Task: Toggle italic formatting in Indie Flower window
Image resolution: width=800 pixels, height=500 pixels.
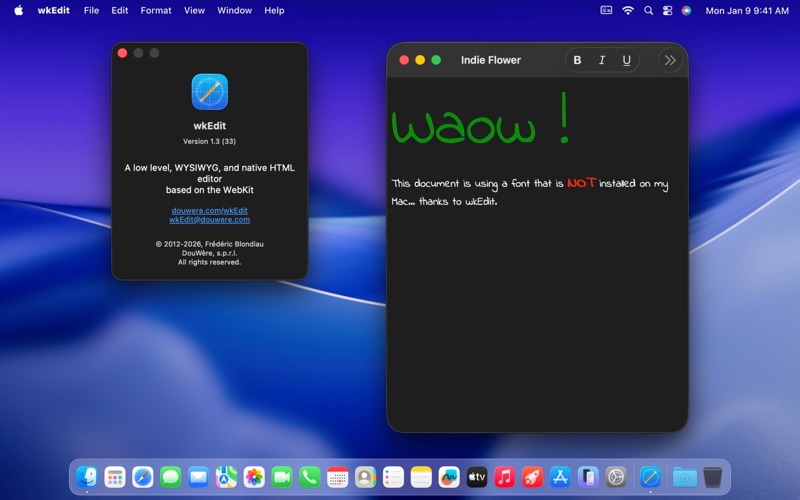Action: point(602,60)
